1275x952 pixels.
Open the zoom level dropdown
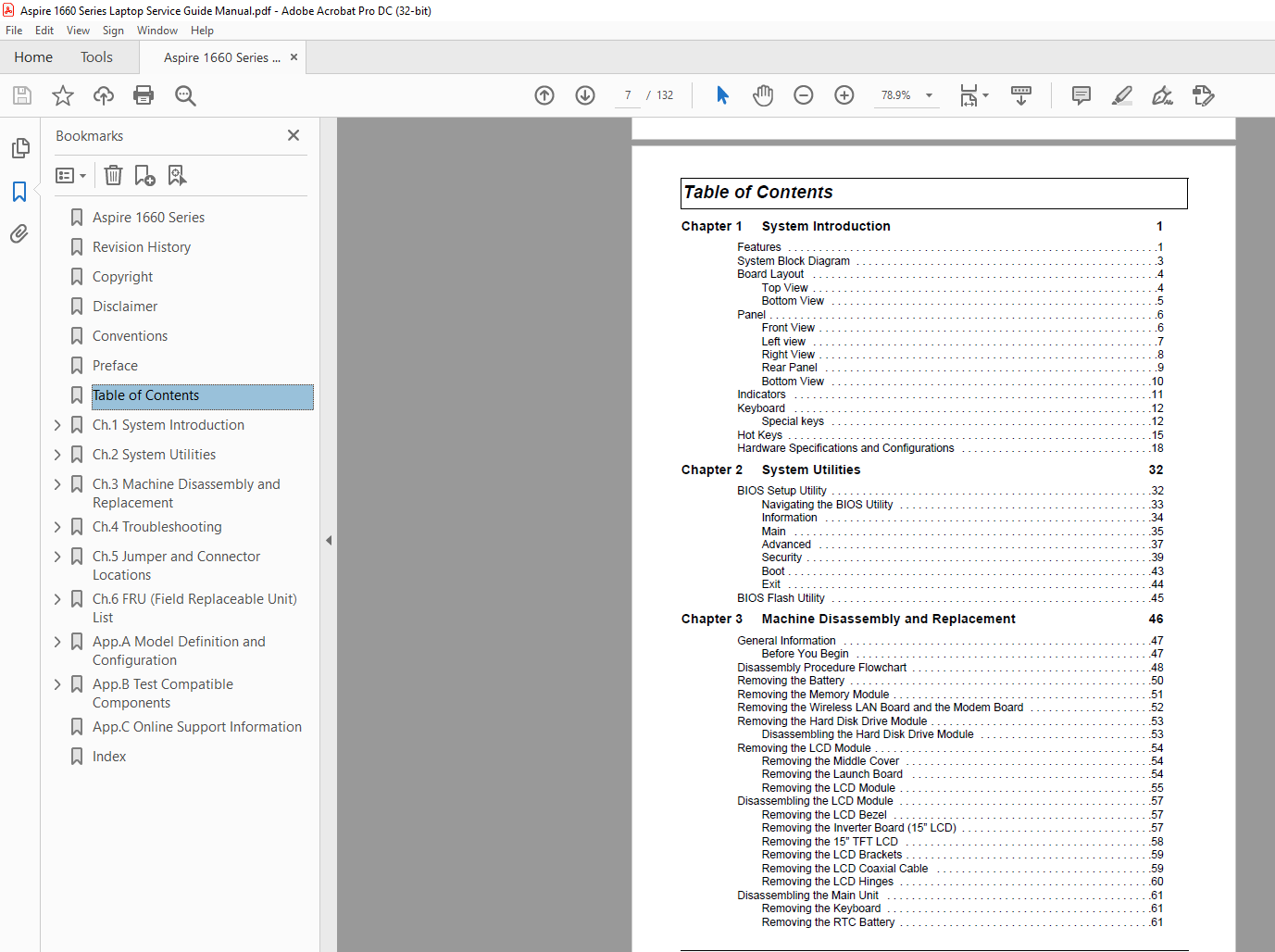click(929, 95)
